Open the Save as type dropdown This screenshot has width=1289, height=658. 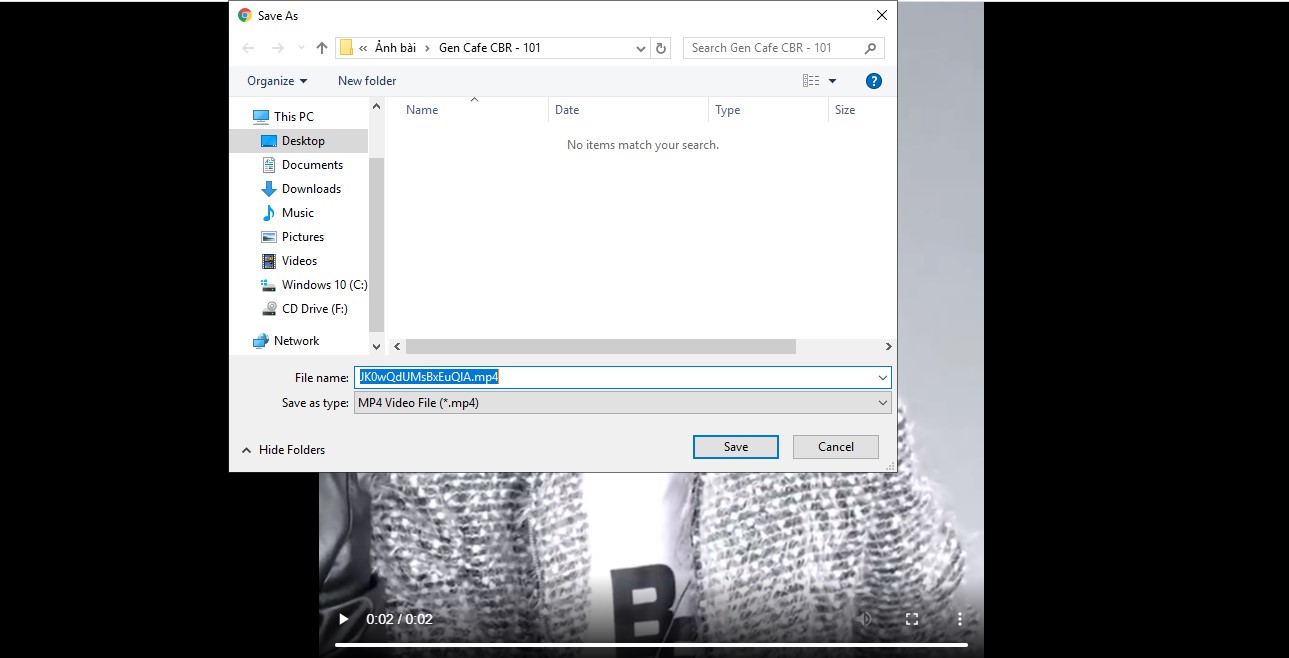[x=881, y=402]
